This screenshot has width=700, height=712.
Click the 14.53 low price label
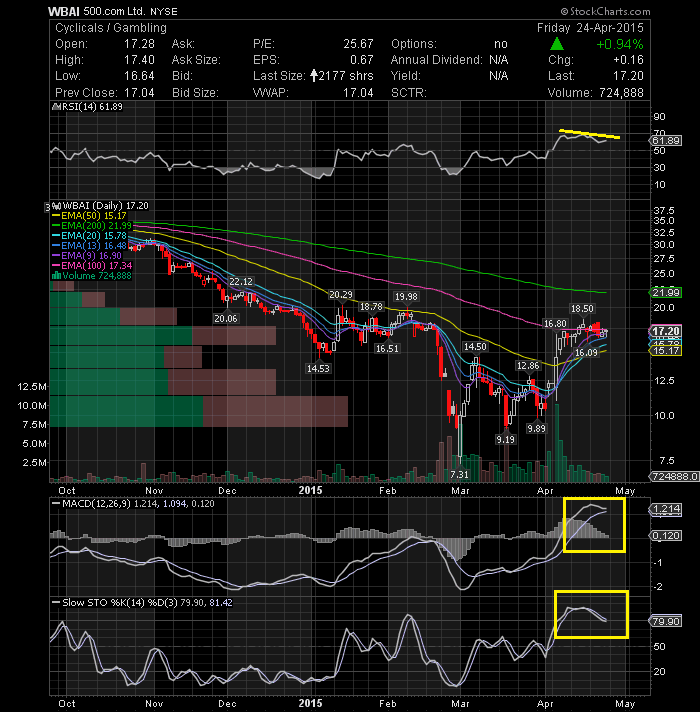318,368
